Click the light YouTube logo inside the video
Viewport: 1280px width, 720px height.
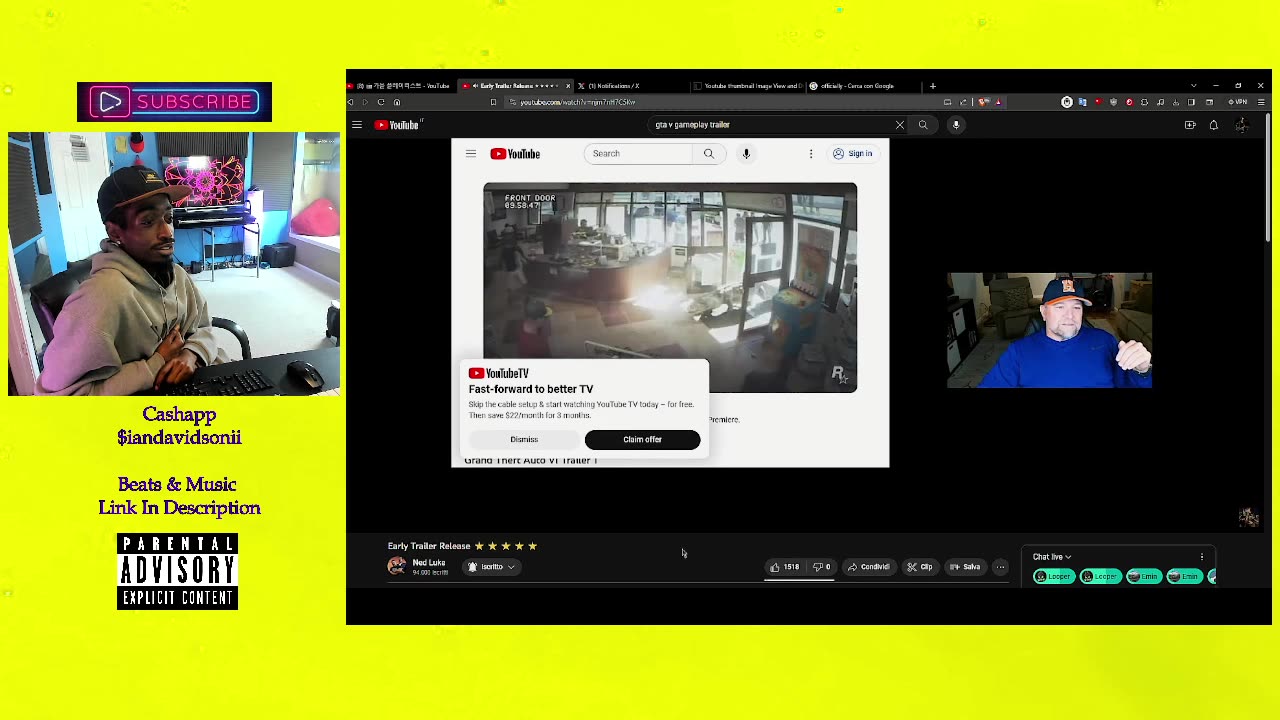point(515,154)
